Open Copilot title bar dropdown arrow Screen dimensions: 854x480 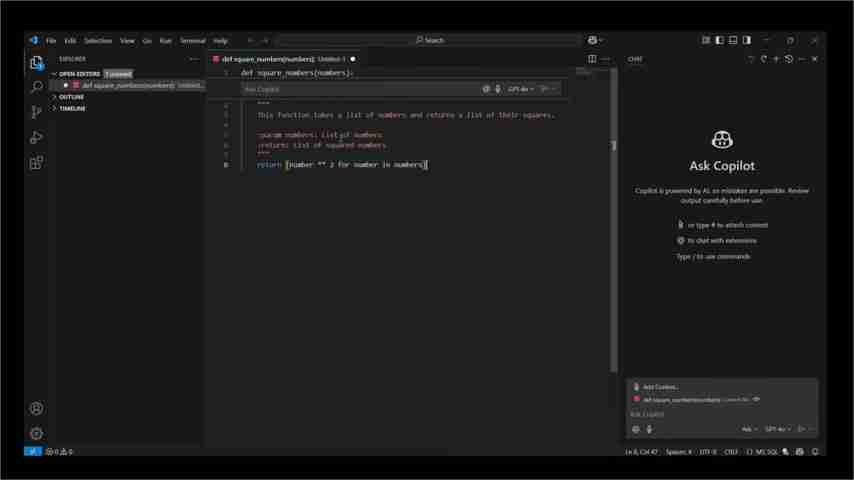click(601, 40)
